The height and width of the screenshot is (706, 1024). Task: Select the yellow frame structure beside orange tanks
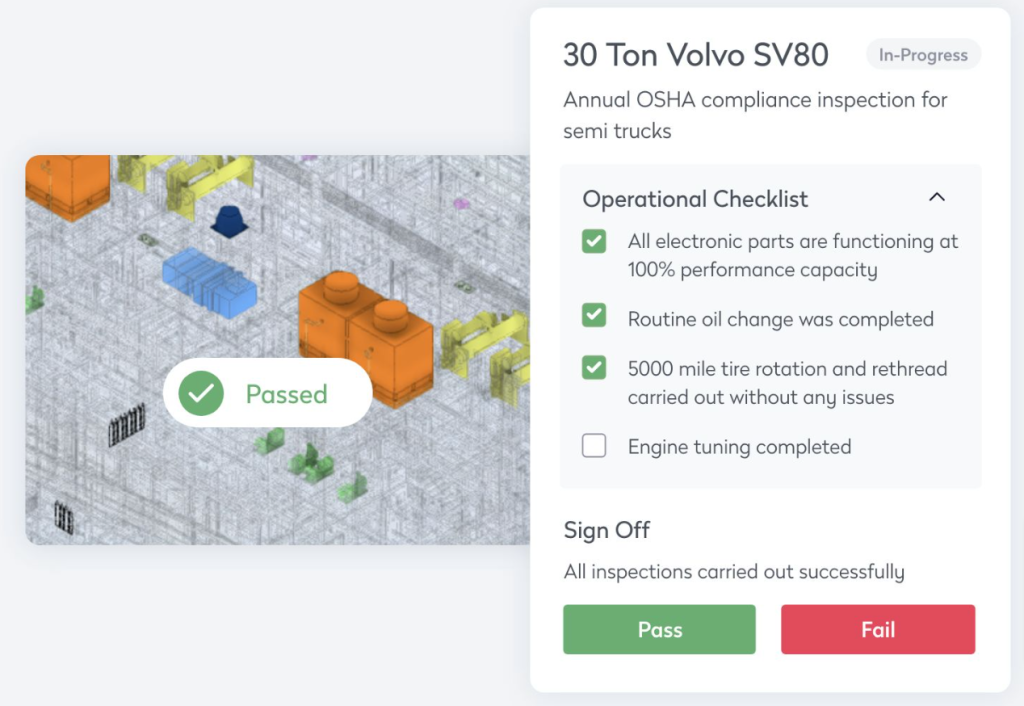pyautogui.click(x=485, y=343)
